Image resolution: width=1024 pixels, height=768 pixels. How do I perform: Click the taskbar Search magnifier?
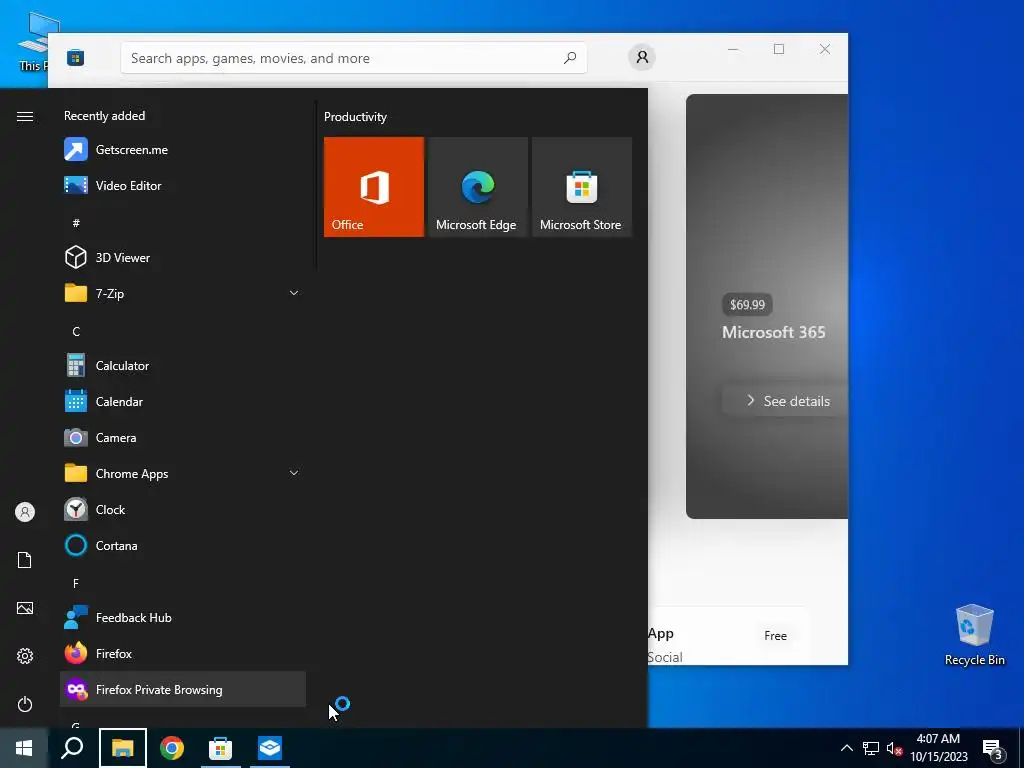point(72,748)
